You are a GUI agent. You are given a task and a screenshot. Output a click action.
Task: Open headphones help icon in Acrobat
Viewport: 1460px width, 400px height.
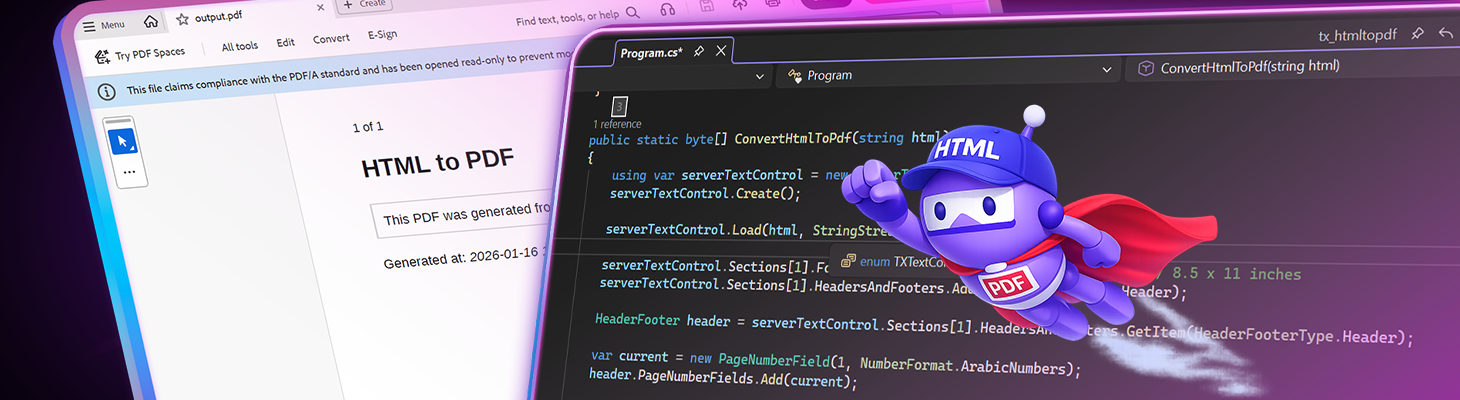coord(667,10)
